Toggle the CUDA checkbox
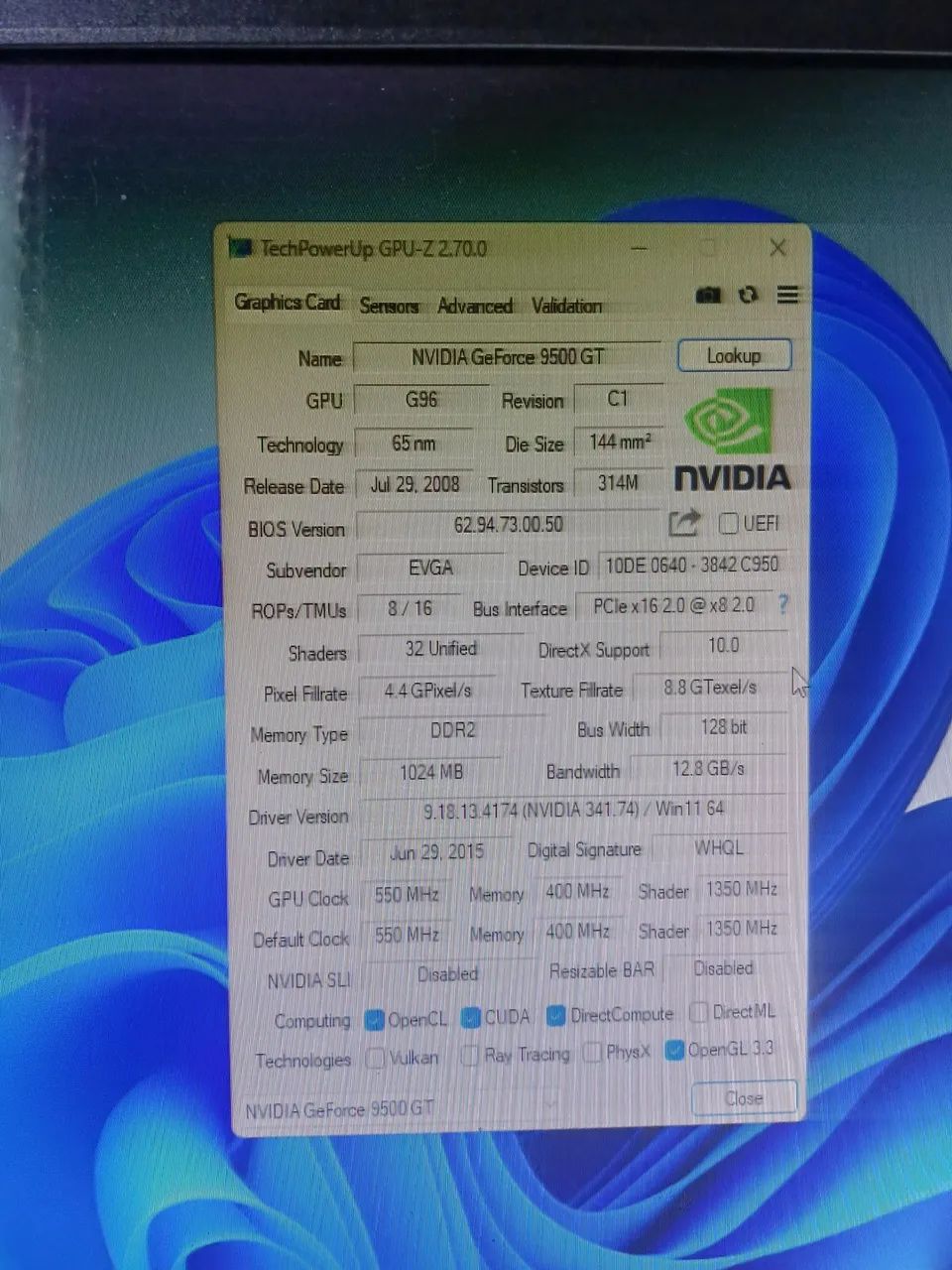 (x=471, y=1017)
